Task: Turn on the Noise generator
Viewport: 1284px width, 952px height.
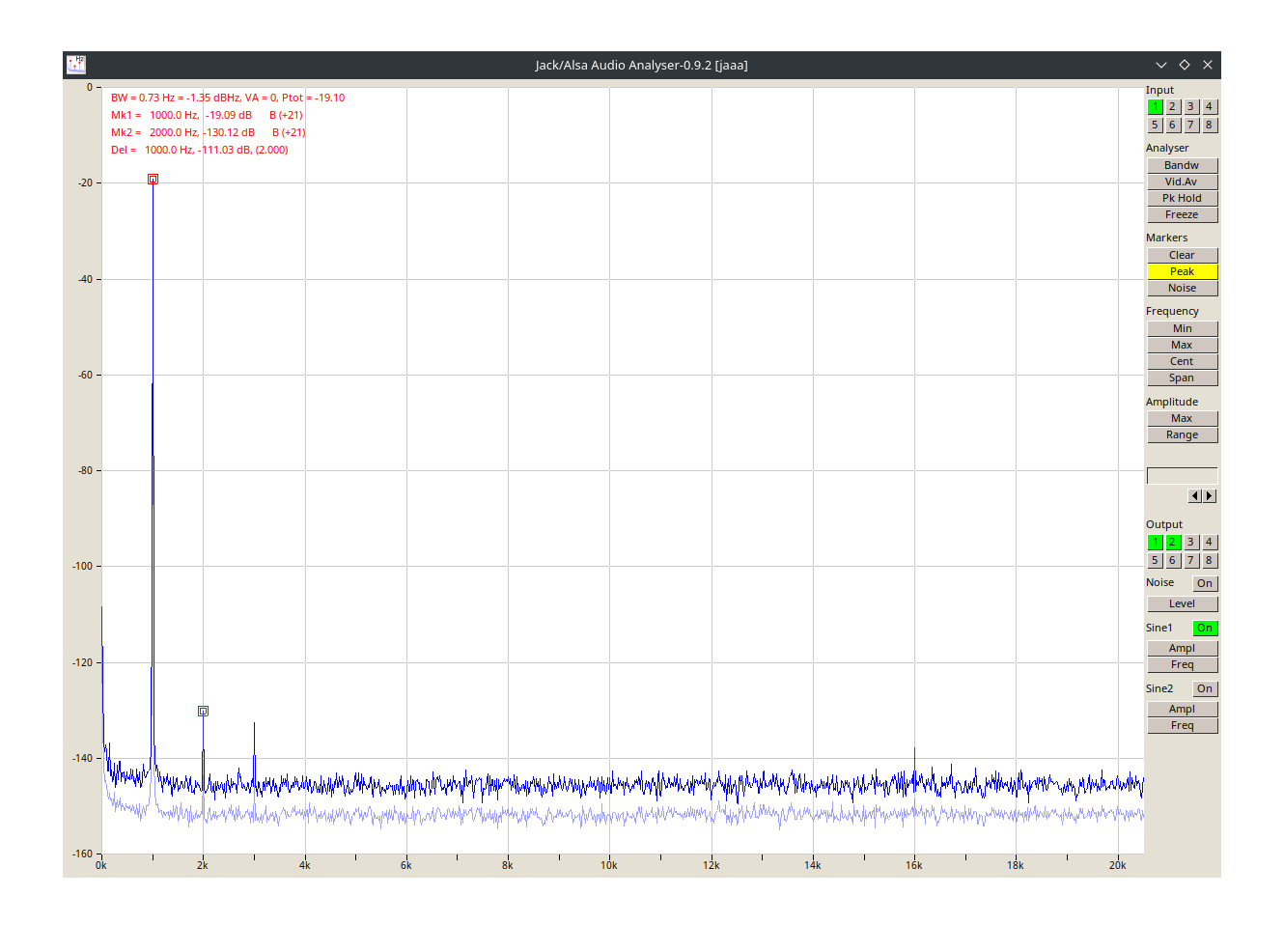Action: point(1205,583)
